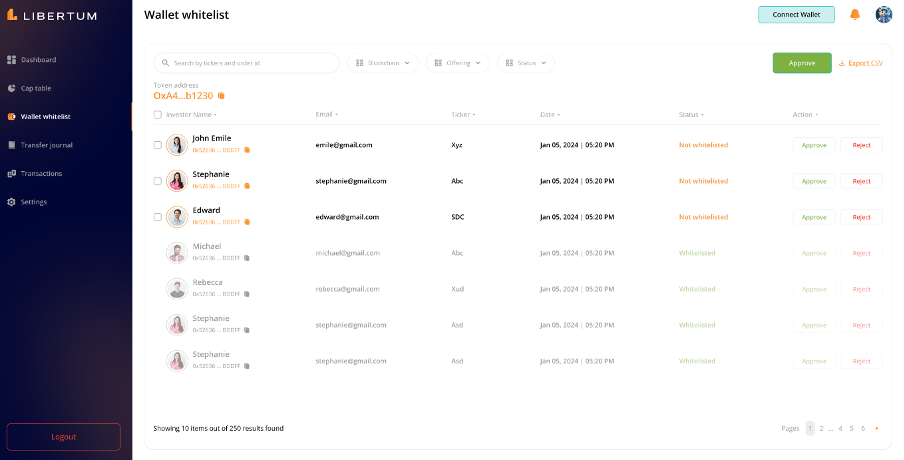Click the Dashboard sidebar icon

pyautogui.click(x=12, y=60)
